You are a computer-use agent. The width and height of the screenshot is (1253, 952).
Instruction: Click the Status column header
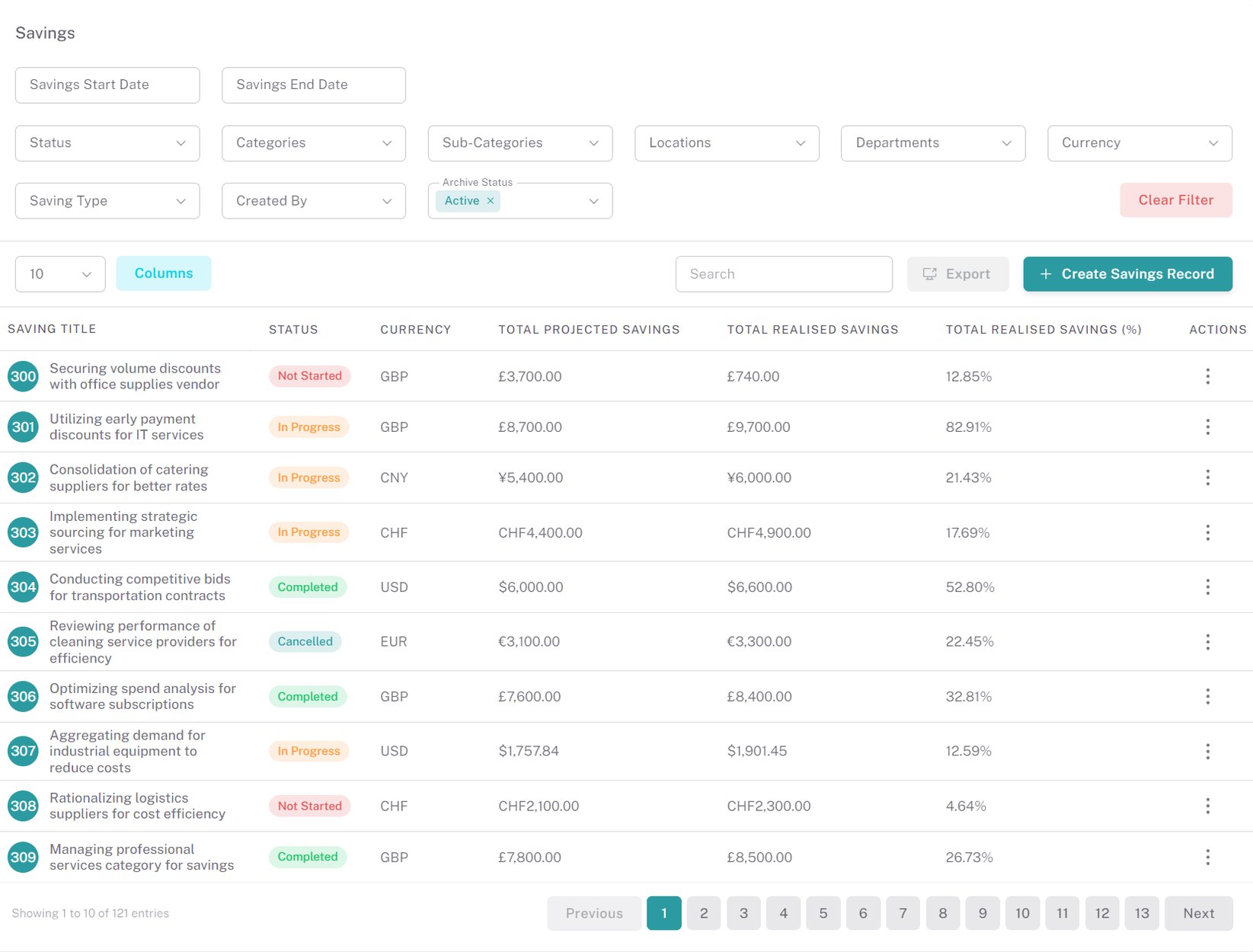[x=293, y=330]
